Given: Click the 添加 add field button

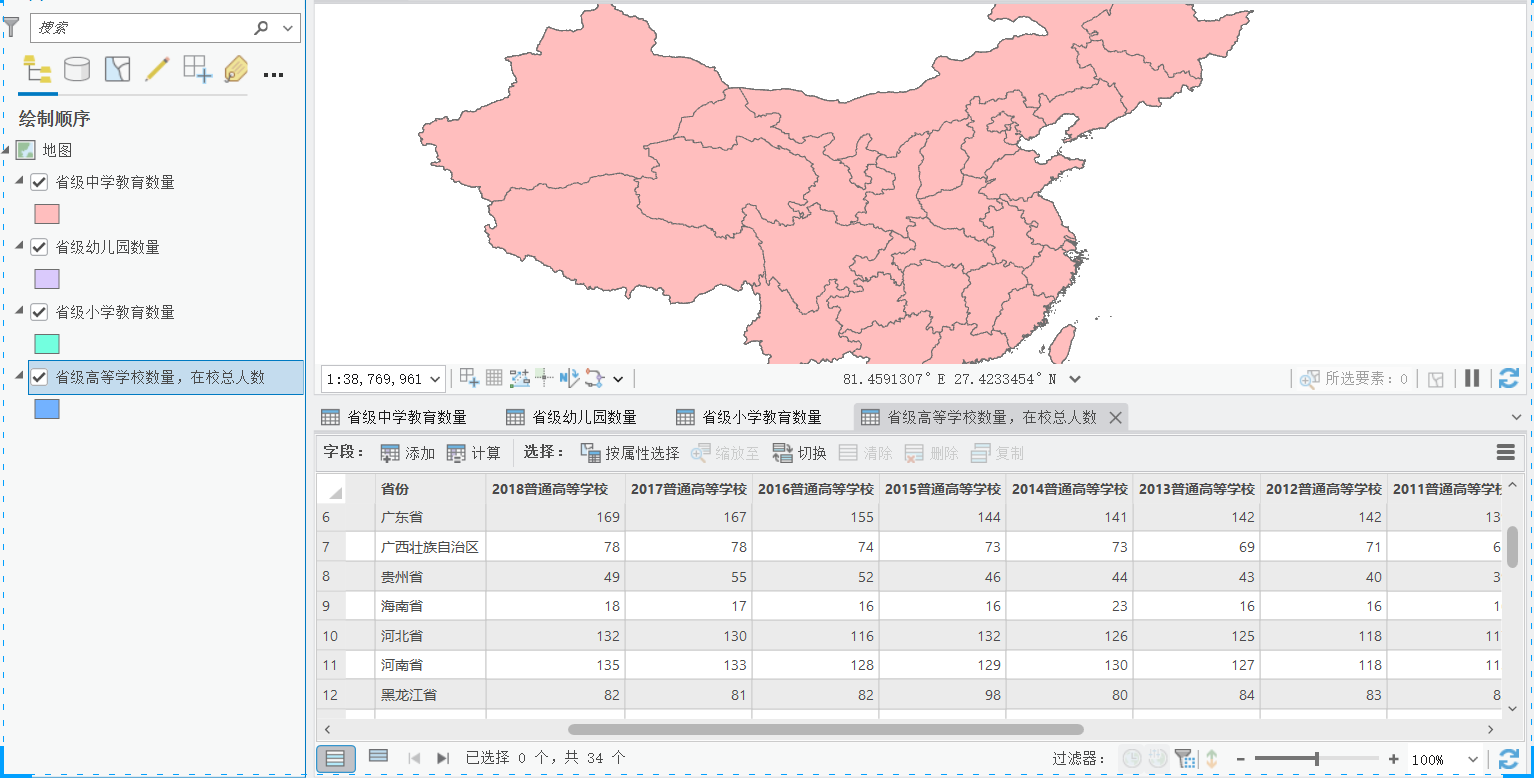Looking at the screenshot, I should point(407,453).
